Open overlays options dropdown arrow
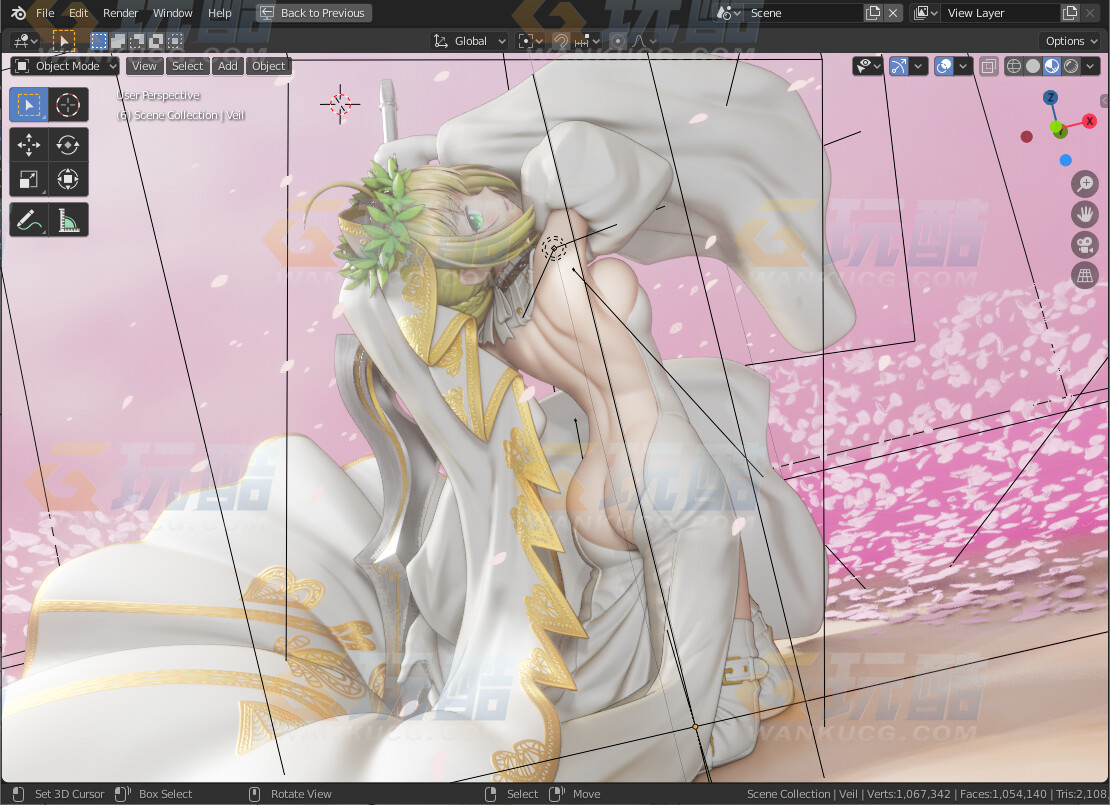The height and width of the screenshot is (805, 1110). 963,66
